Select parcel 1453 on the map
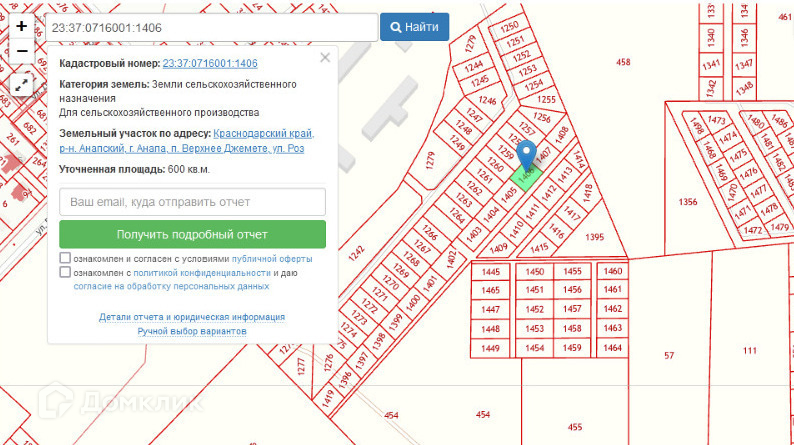The height and width of the screenshot is (445, 794). point(534,329)
